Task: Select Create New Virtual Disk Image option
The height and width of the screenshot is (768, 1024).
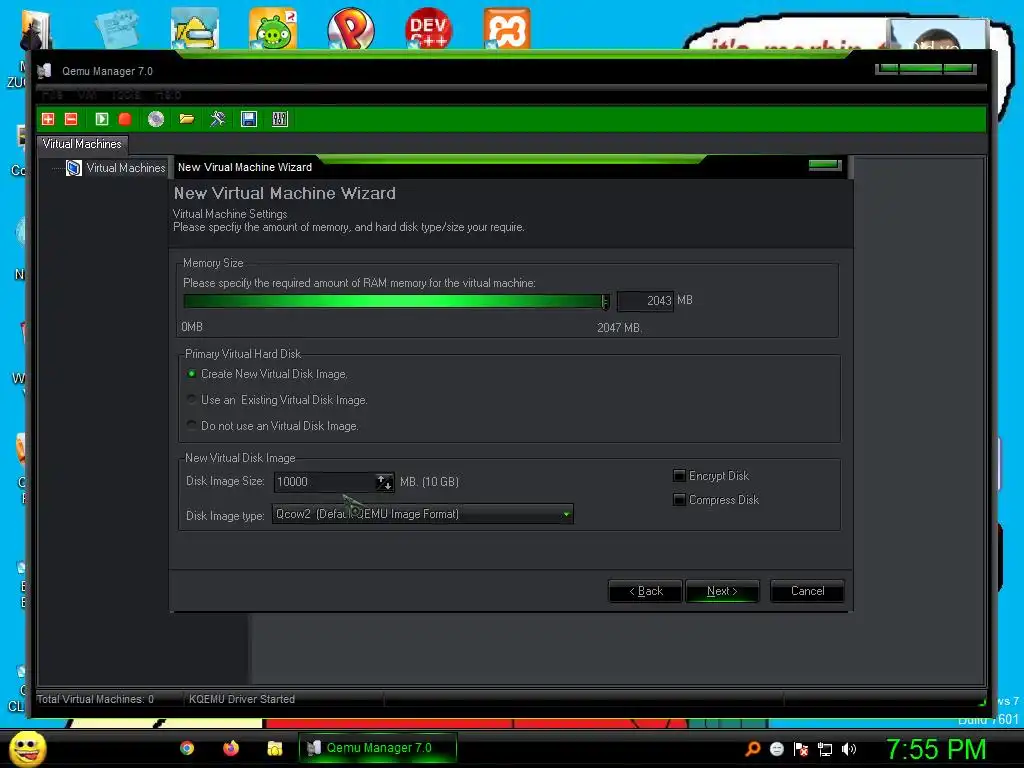Action: (267, 374)
